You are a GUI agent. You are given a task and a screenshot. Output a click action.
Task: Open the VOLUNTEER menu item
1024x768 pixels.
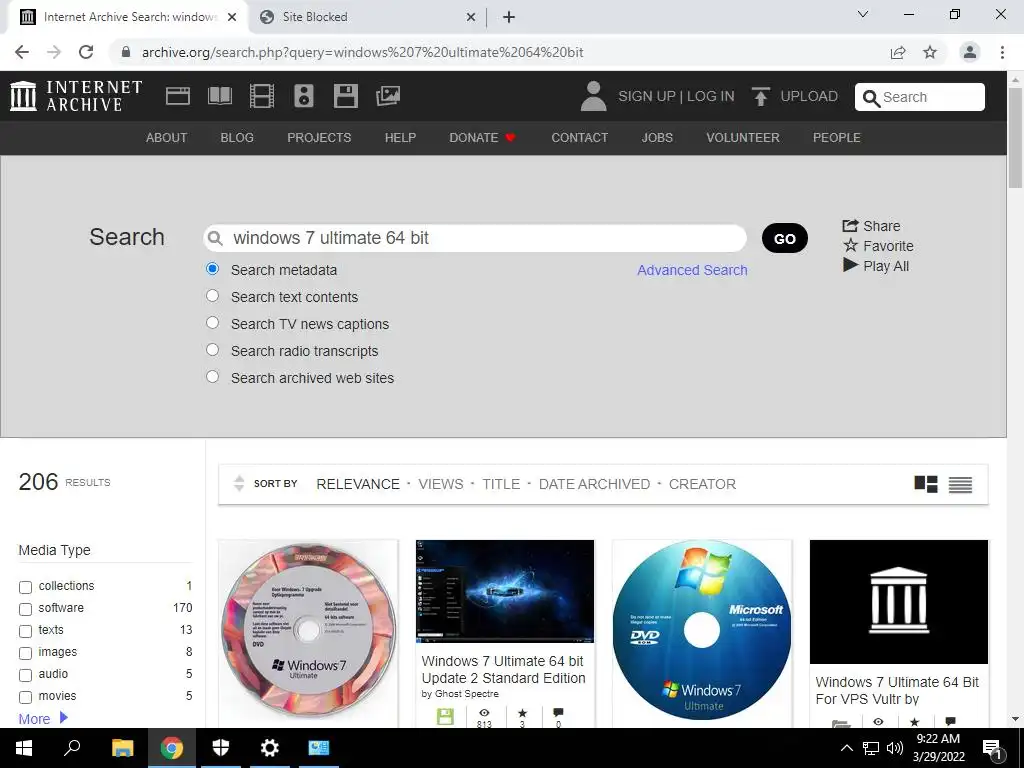pos(743,138)
